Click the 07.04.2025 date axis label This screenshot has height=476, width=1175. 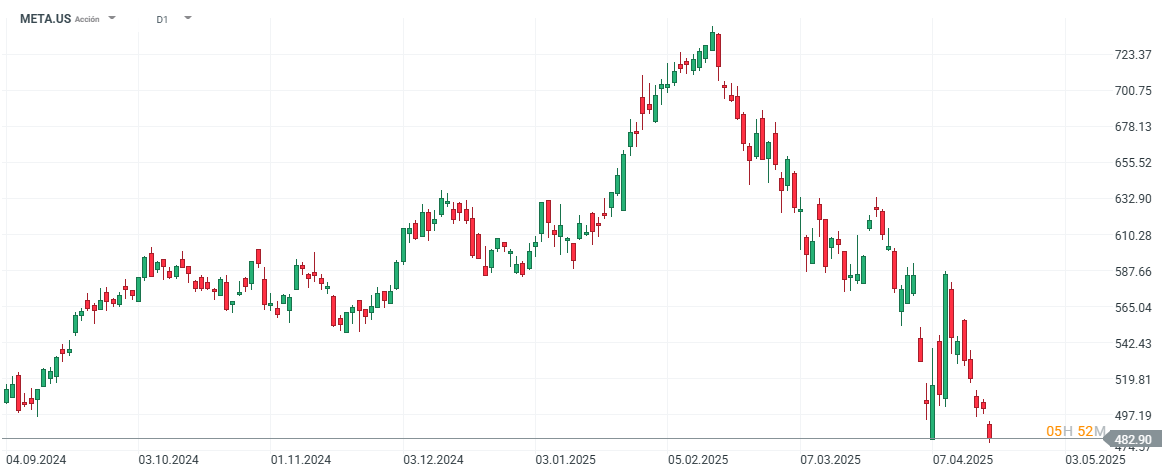coord(962,460)
